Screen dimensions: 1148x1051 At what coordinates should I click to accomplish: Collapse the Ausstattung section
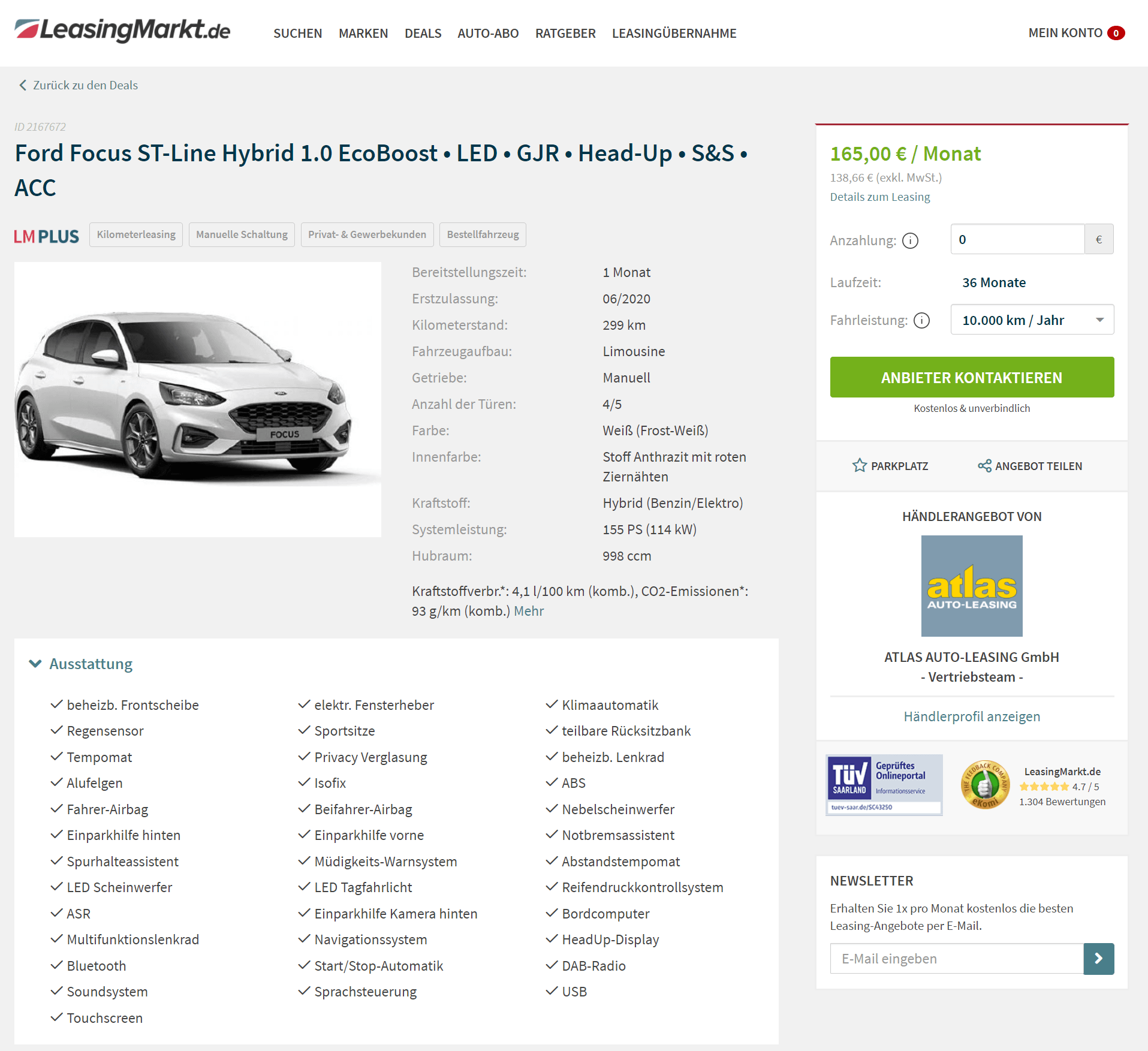click(82, 664)
